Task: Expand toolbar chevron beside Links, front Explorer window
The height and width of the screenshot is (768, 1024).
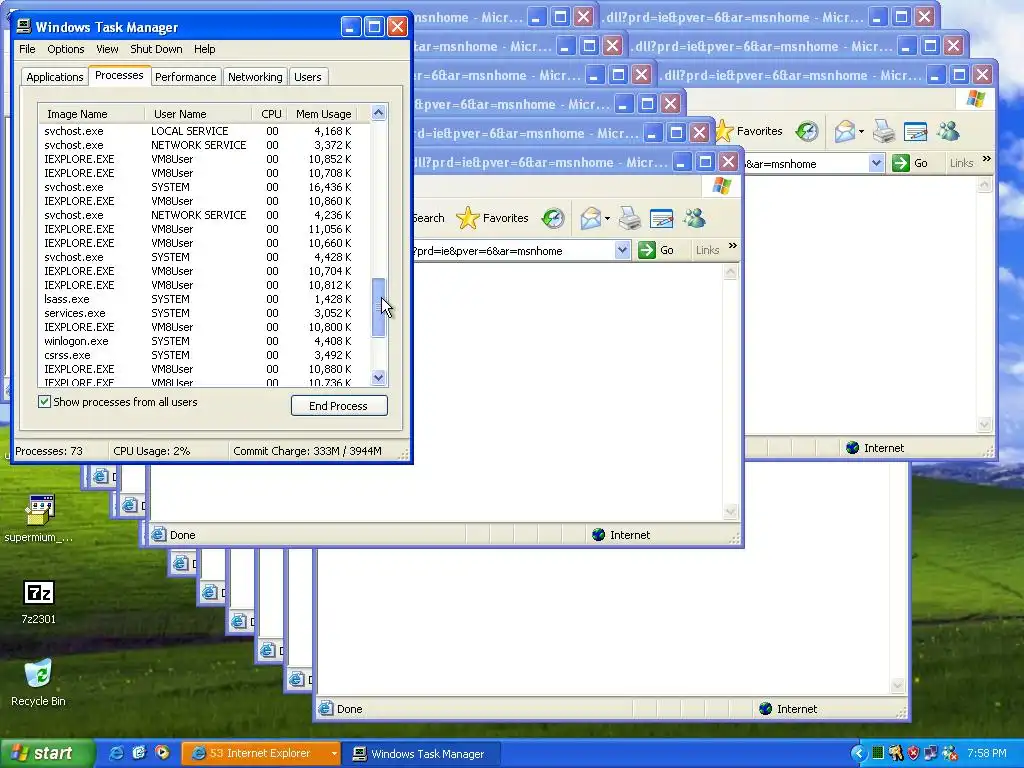Action: (x=733, y=246)
